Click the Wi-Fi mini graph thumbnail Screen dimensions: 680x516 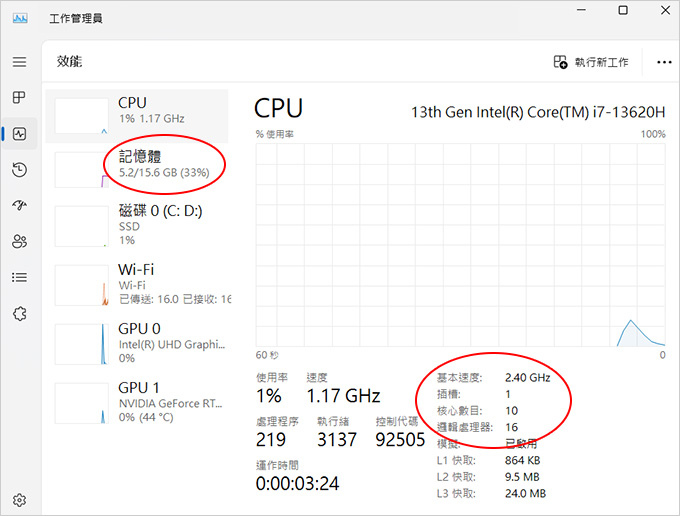[82, 285]
